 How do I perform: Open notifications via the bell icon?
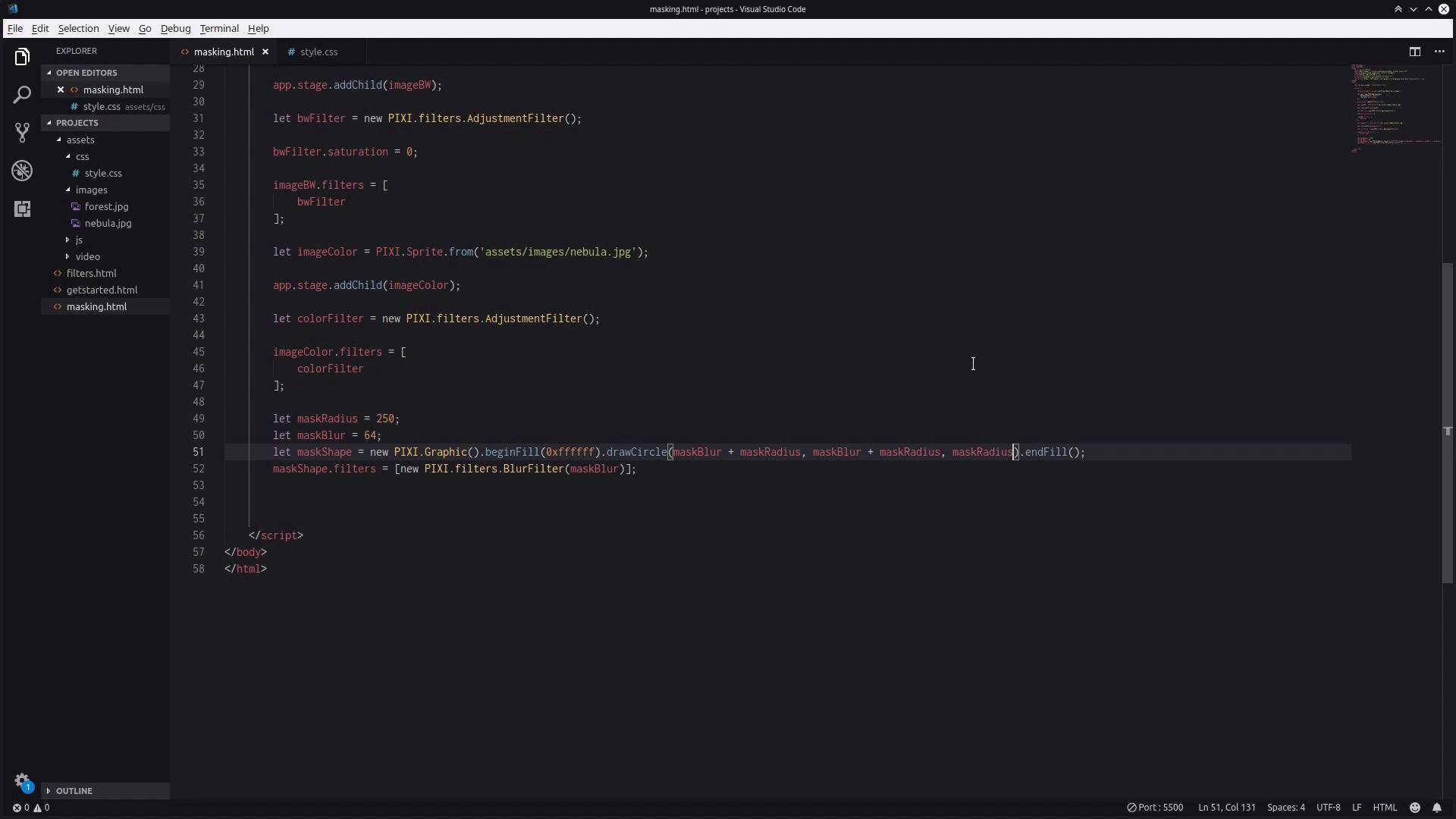click(1439, 807)
